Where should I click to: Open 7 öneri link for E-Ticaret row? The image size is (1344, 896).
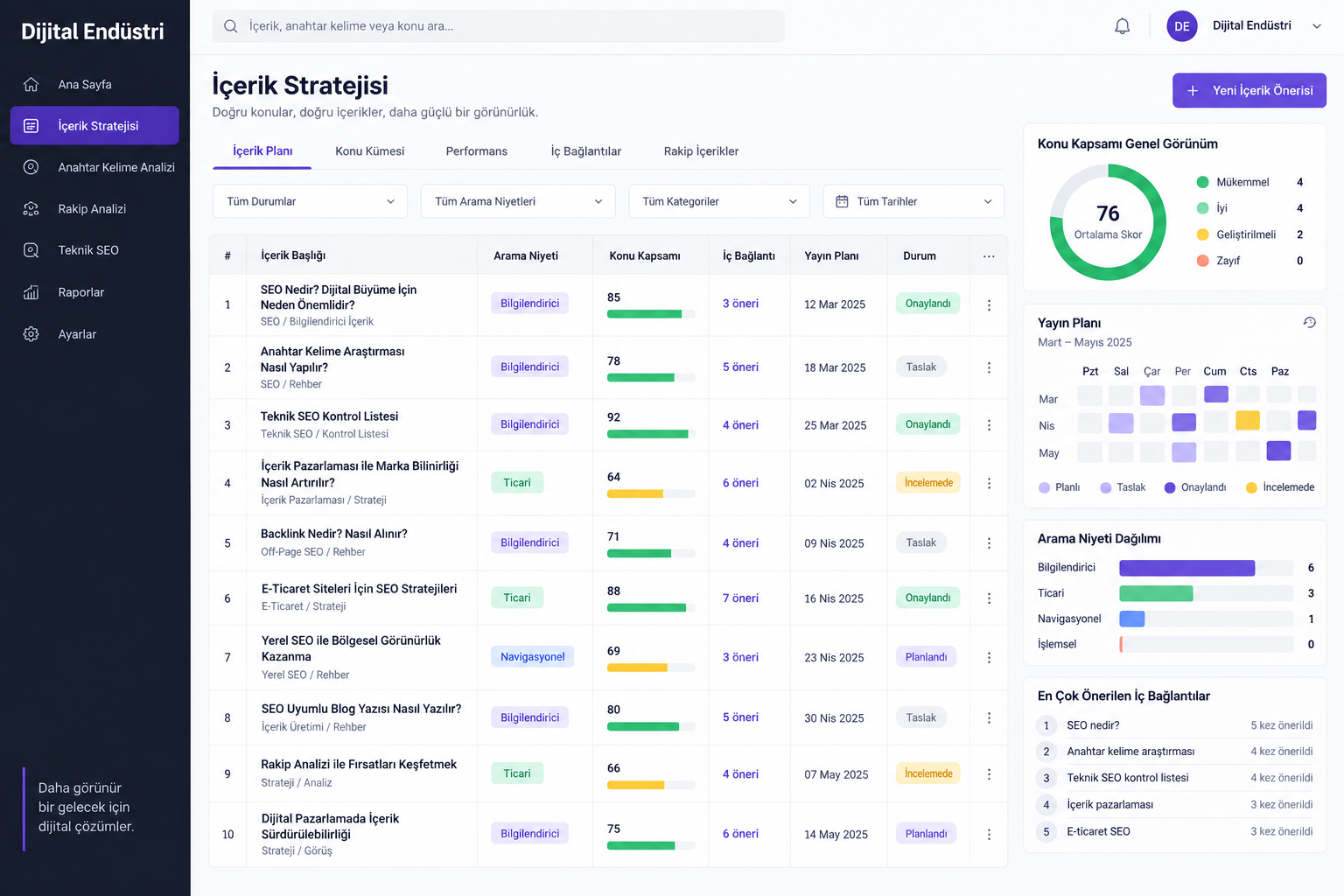(740, 598)
